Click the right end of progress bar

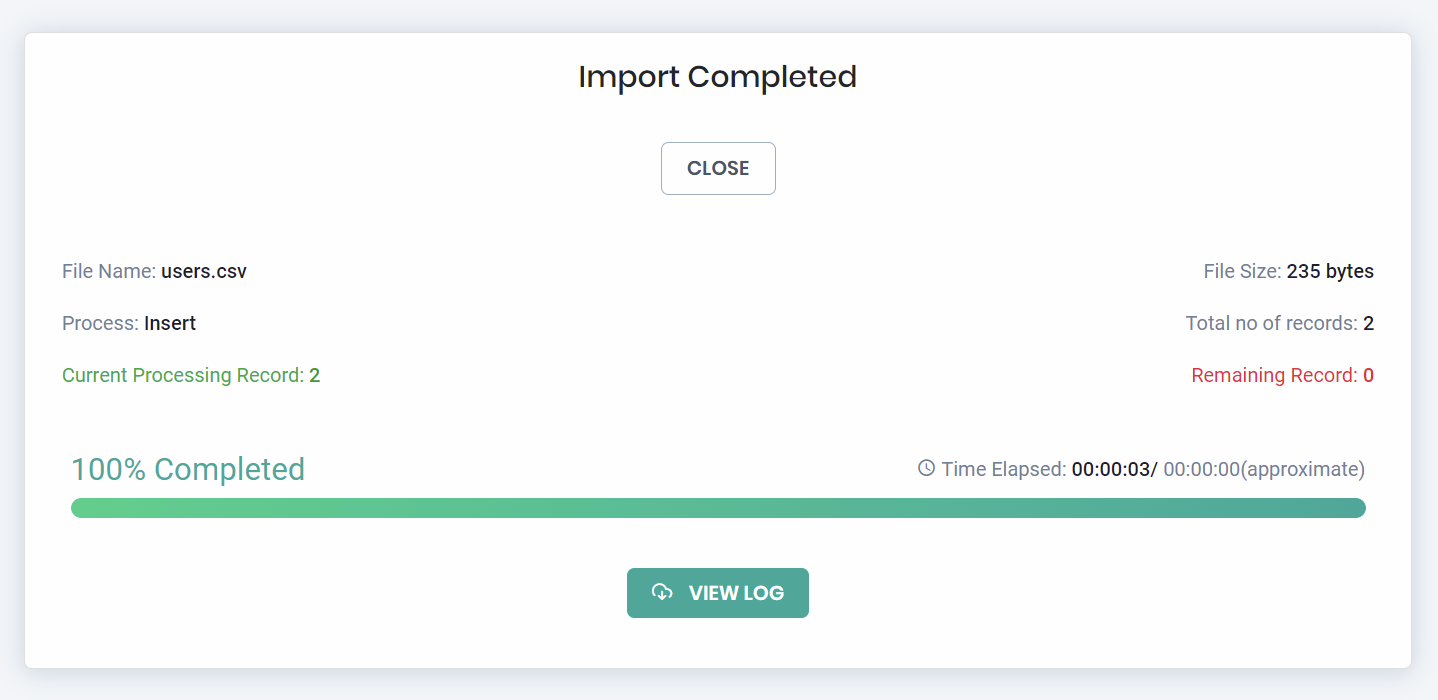pos(1356,508)
